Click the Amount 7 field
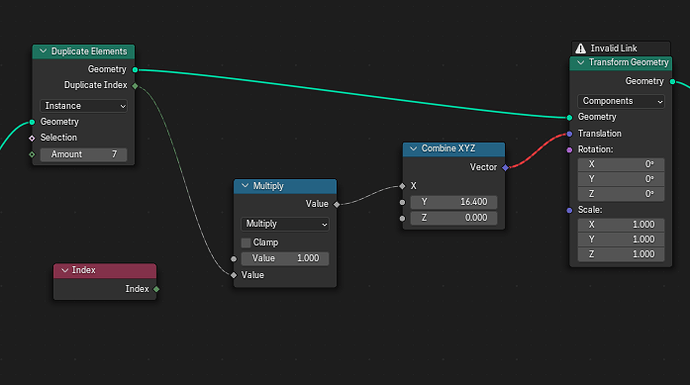Image resolution: width=690 pixels, height=385 pixels. [84, 154]
